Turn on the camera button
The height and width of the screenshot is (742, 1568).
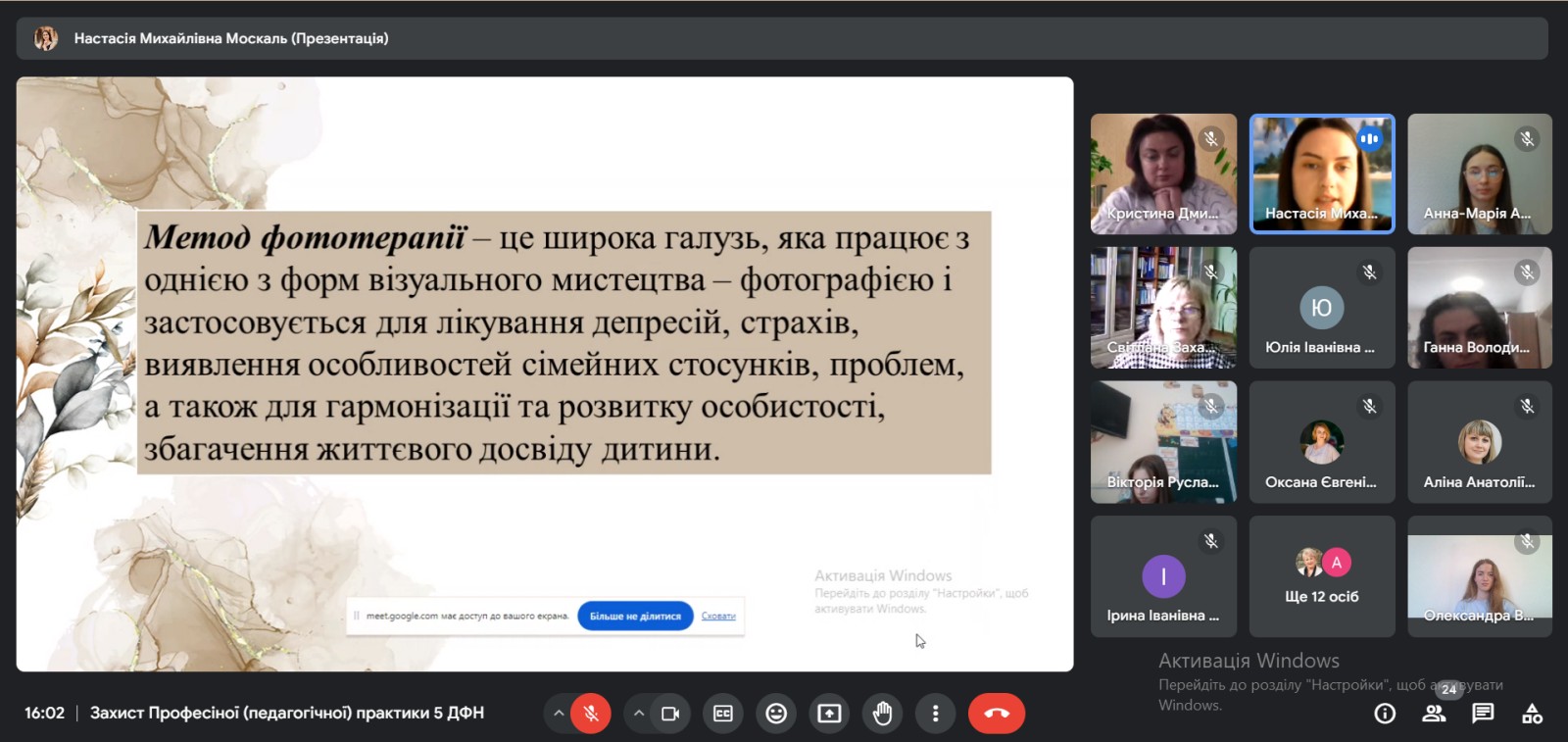pos(670,714)
